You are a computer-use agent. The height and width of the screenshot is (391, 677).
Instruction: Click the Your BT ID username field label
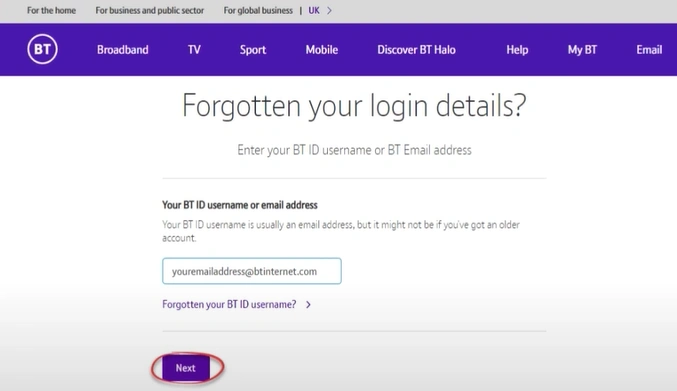[240, 205]
